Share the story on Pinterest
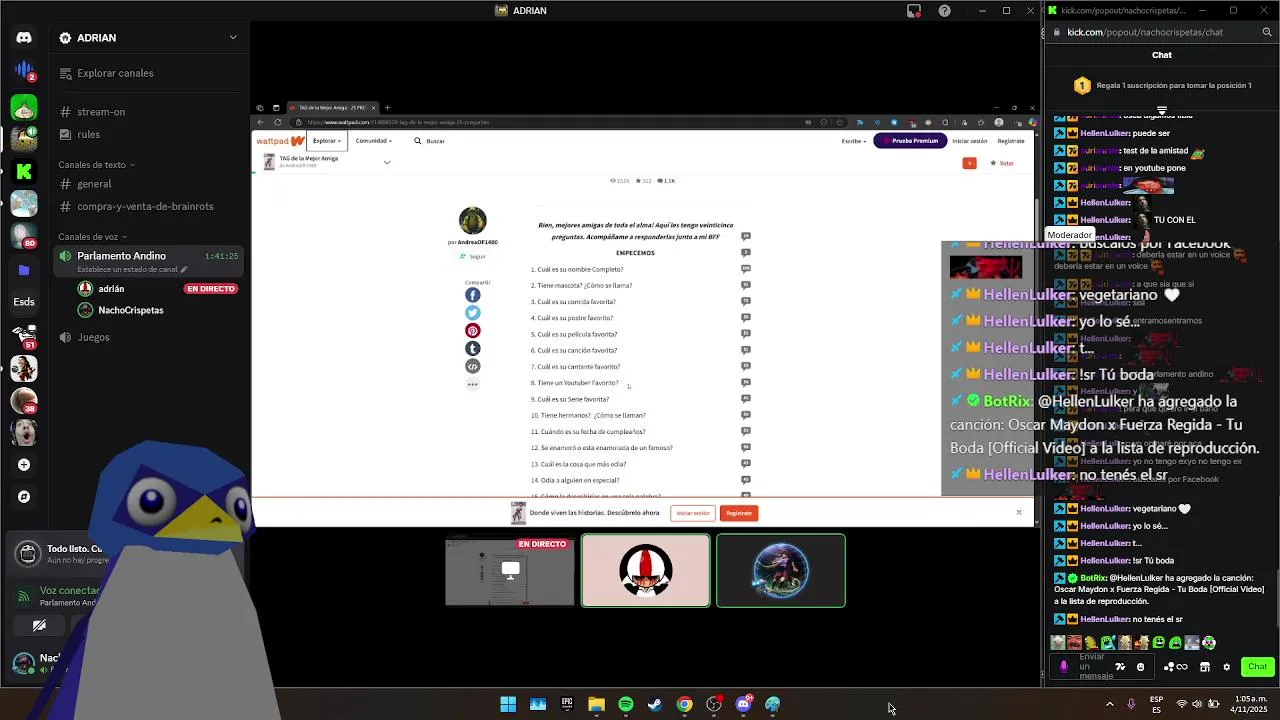Viewport: 1280px width, 720px height. [473, 331]
